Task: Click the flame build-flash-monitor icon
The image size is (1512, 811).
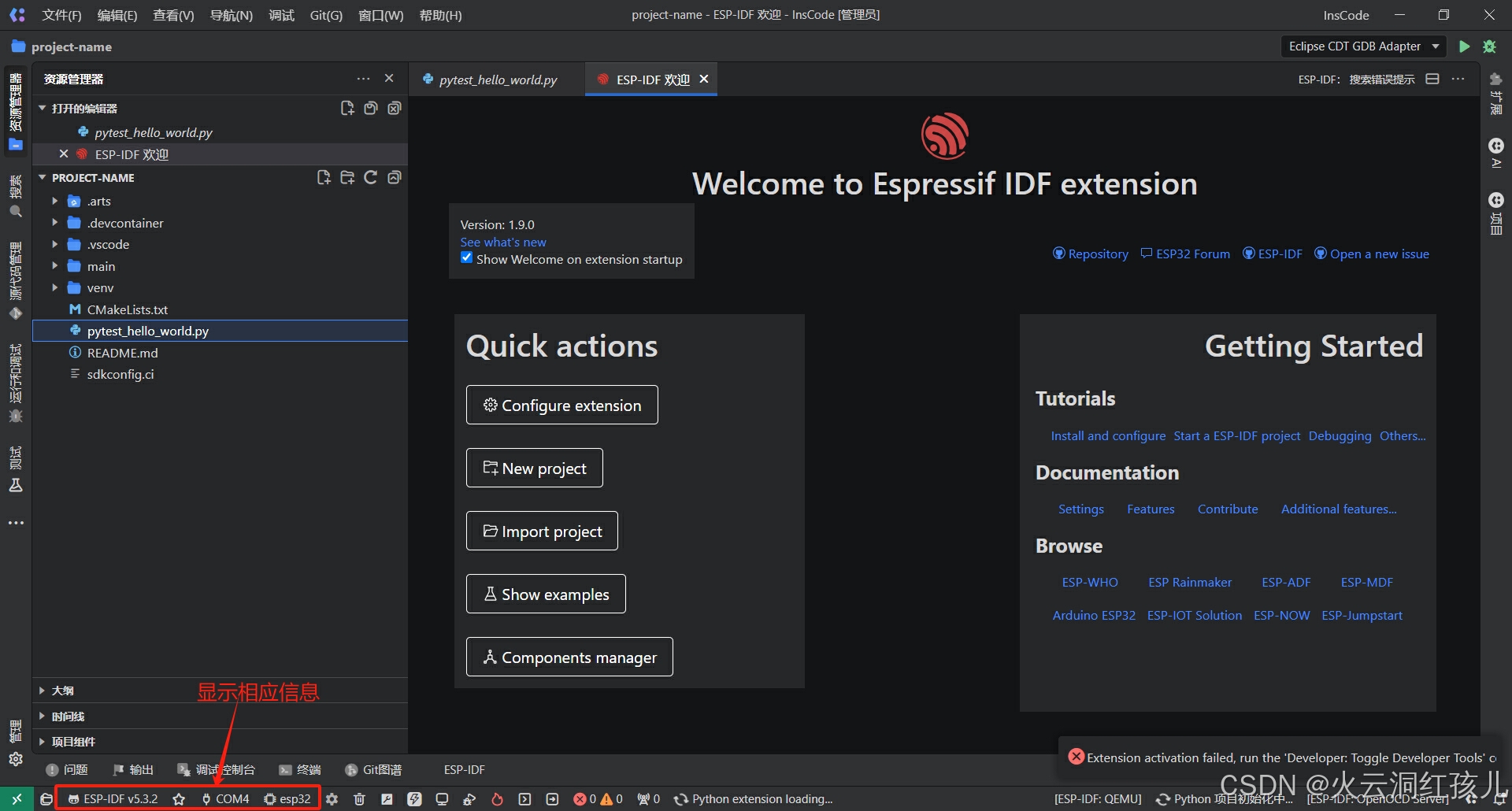Action: [497, 798]
